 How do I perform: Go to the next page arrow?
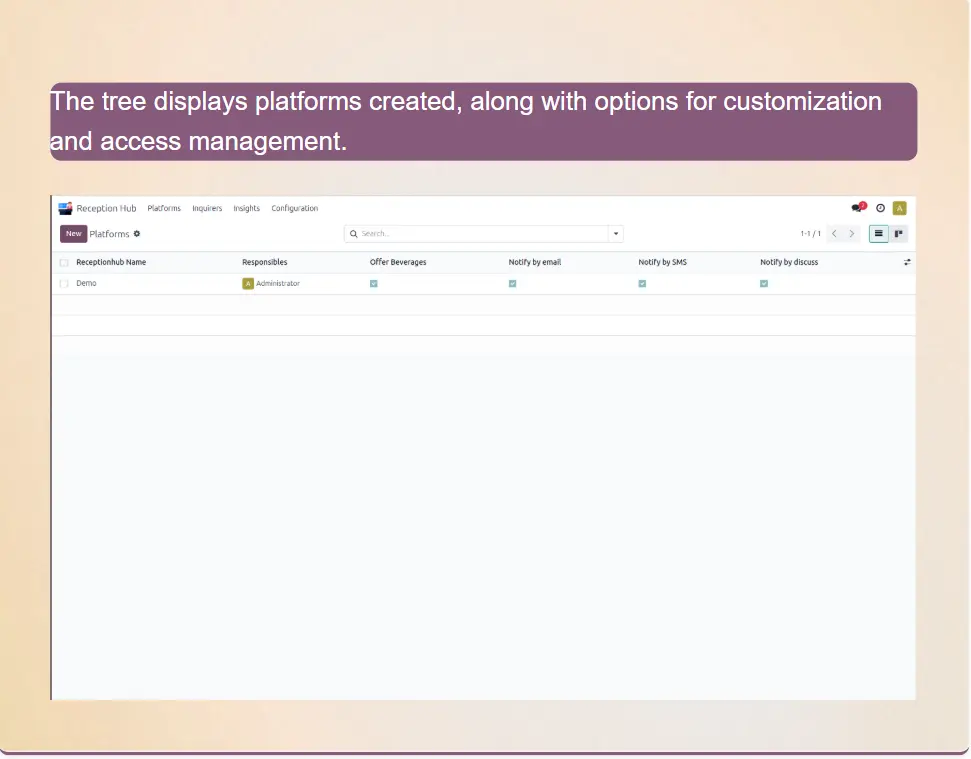(851, 234)
